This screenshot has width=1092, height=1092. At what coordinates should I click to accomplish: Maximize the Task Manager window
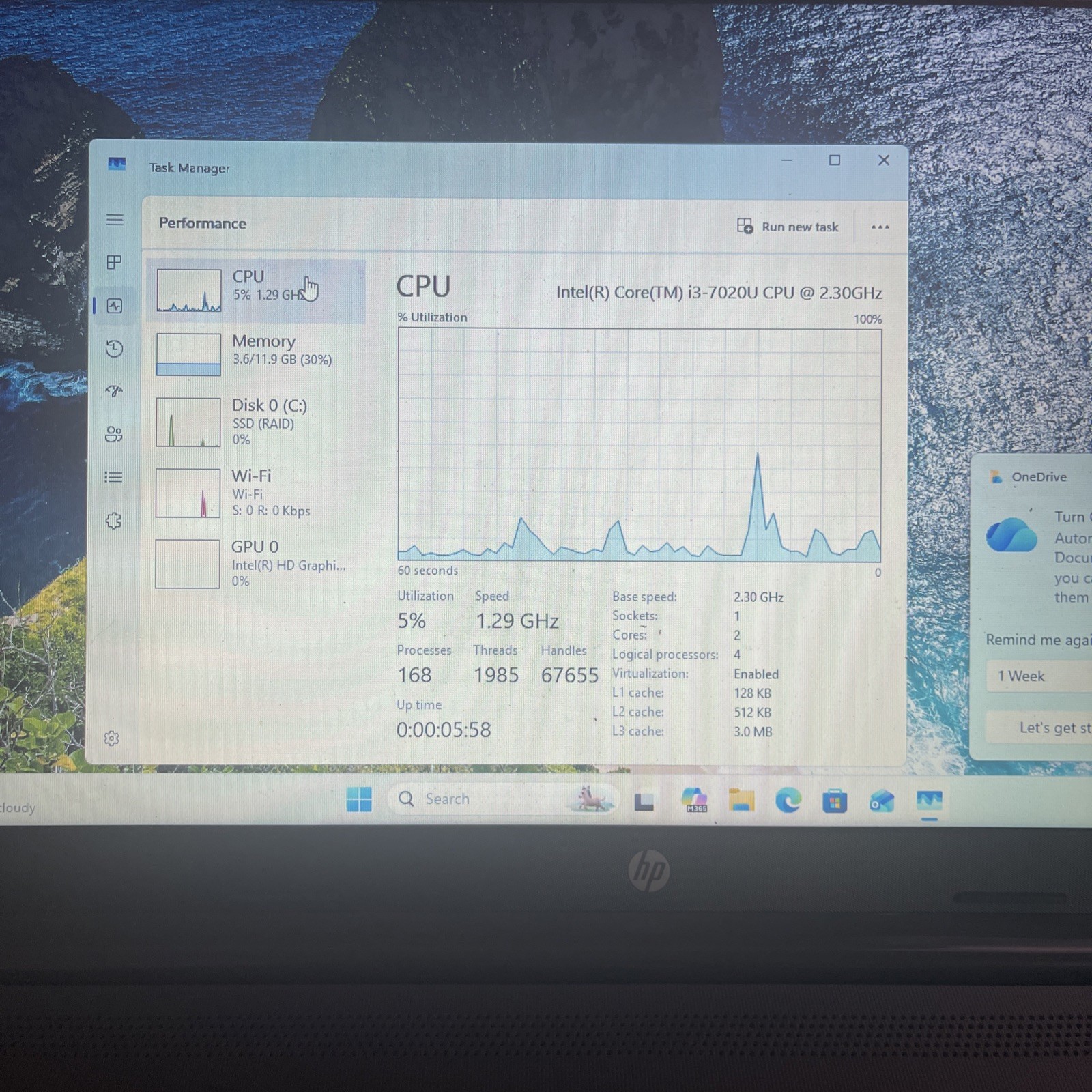tap(835, 160)
